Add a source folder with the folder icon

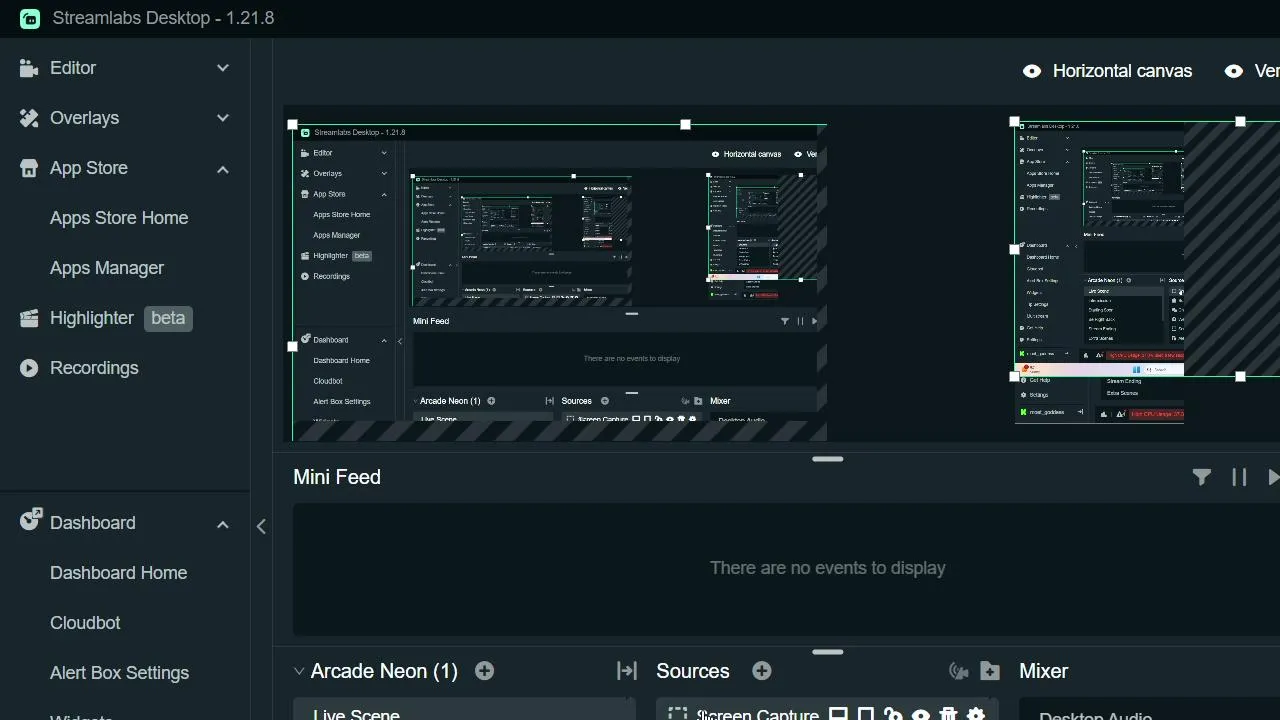tap(990, 671)
